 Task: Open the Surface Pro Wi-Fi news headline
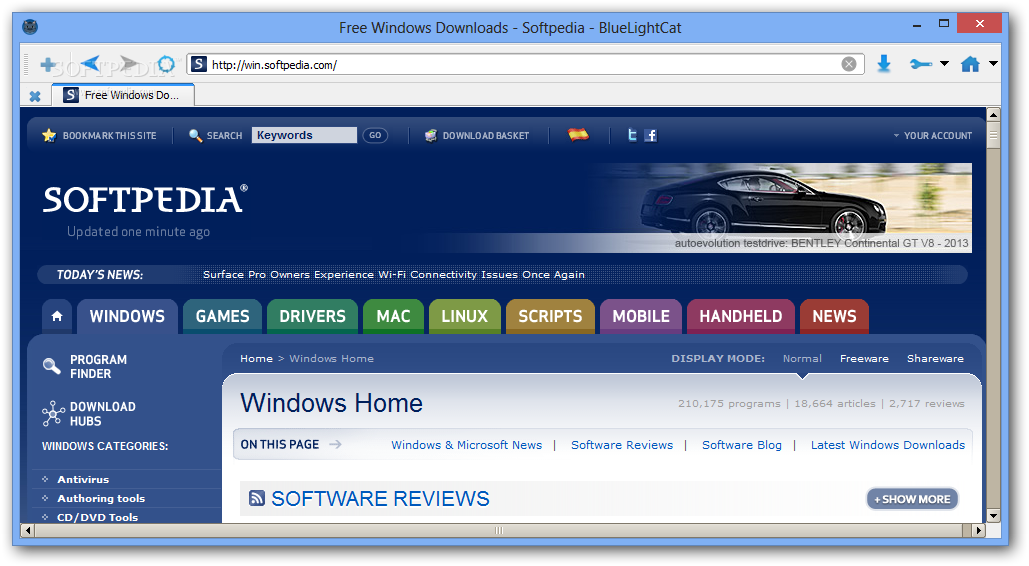pos(394,274)
